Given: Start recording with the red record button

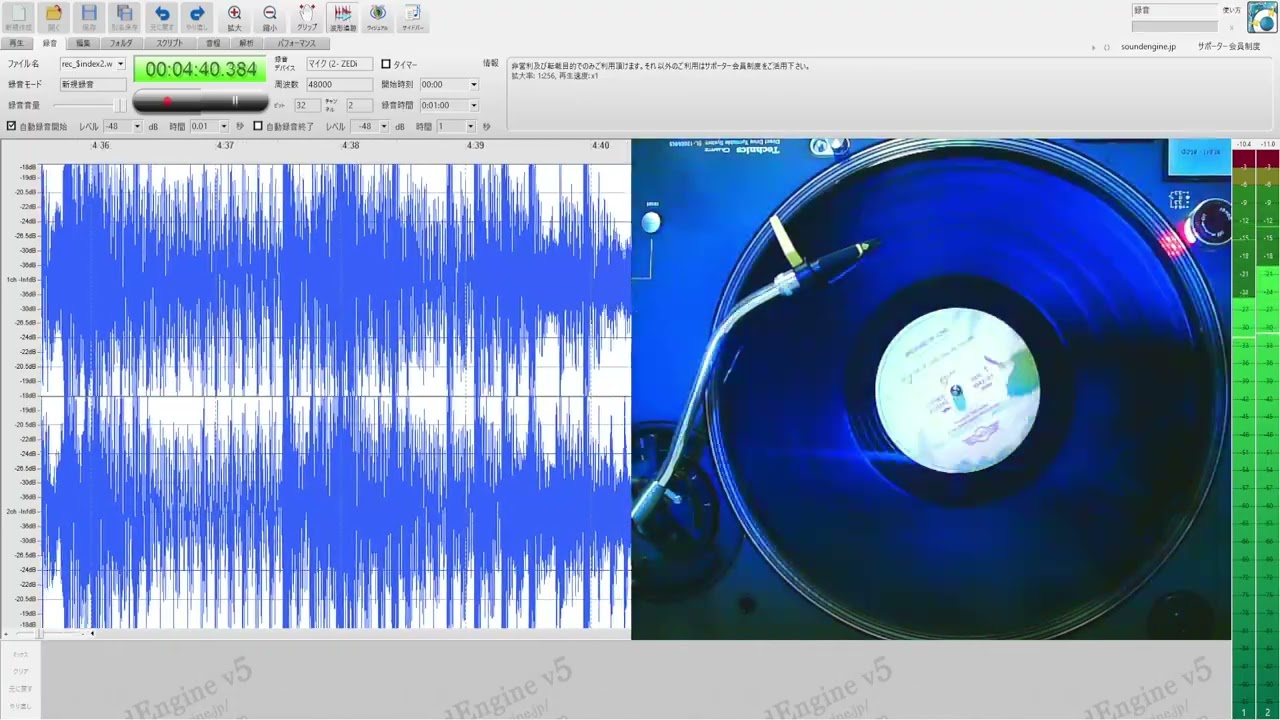Looking at the screenshot, I should pos(167,101).
